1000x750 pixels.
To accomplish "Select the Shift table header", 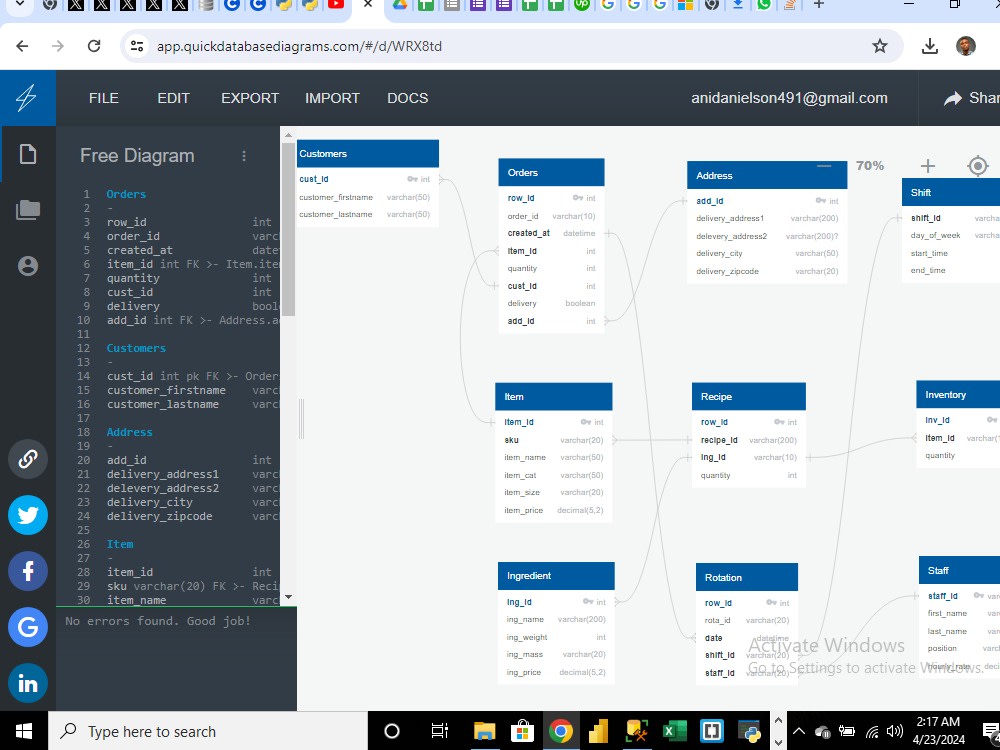I will [951, 193].
